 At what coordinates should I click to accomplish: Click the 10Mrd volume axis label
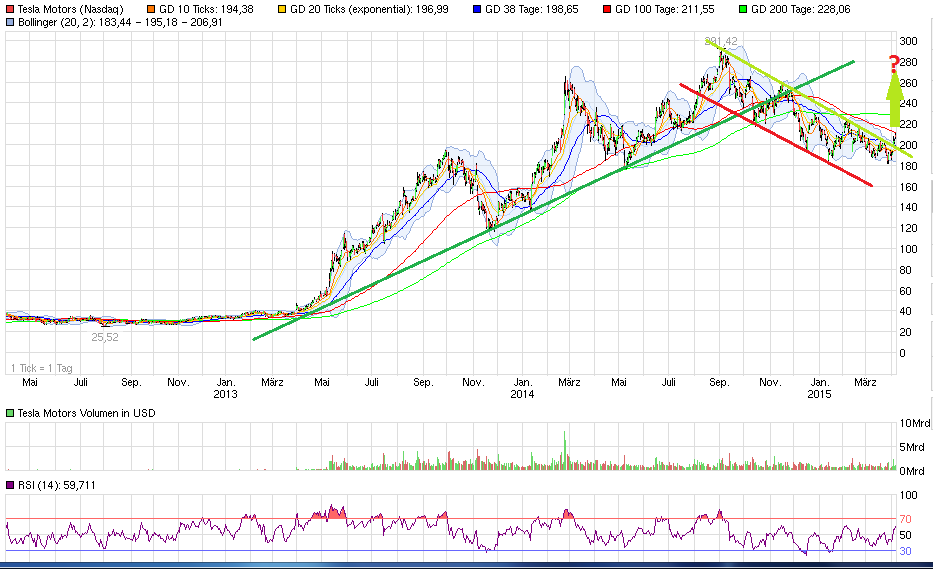[915, 423]
